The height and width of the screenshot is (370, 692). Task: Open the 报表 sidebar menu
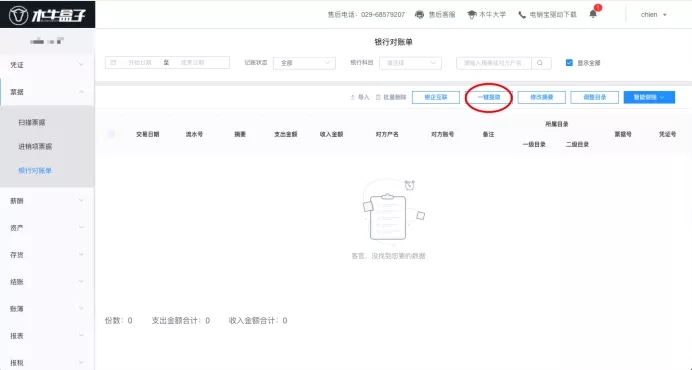(x=47, y=336)
